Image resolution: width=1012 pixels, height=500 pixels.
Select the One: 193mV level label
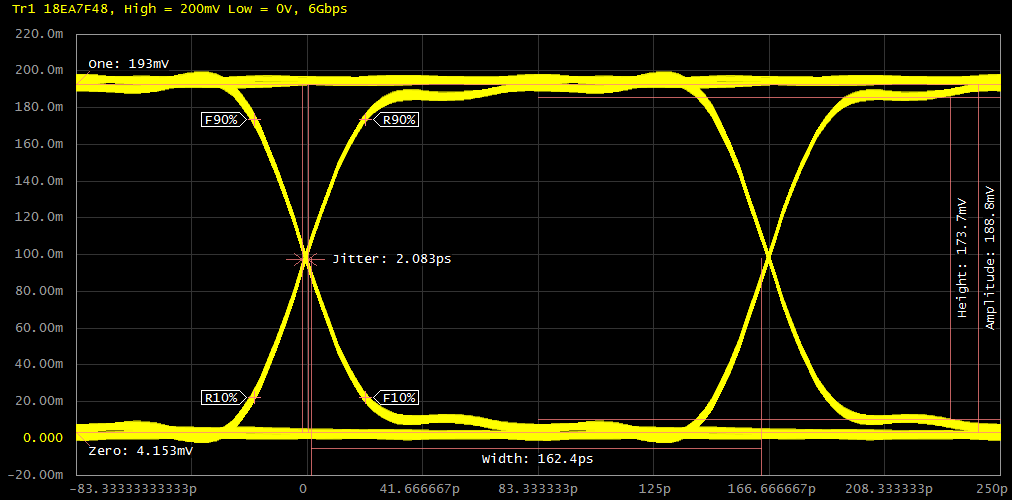point(128,64)
